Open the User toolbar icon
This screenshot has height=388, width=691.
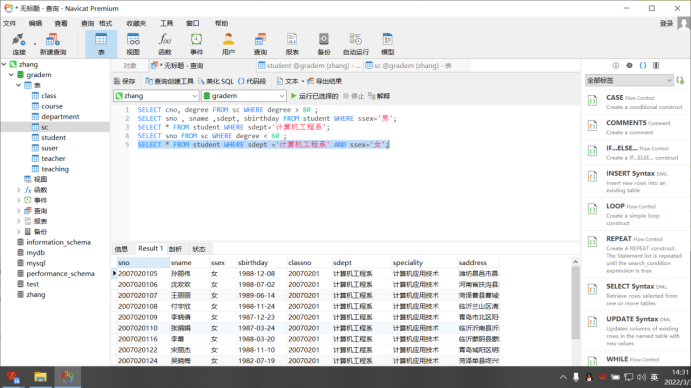(228, 44)
